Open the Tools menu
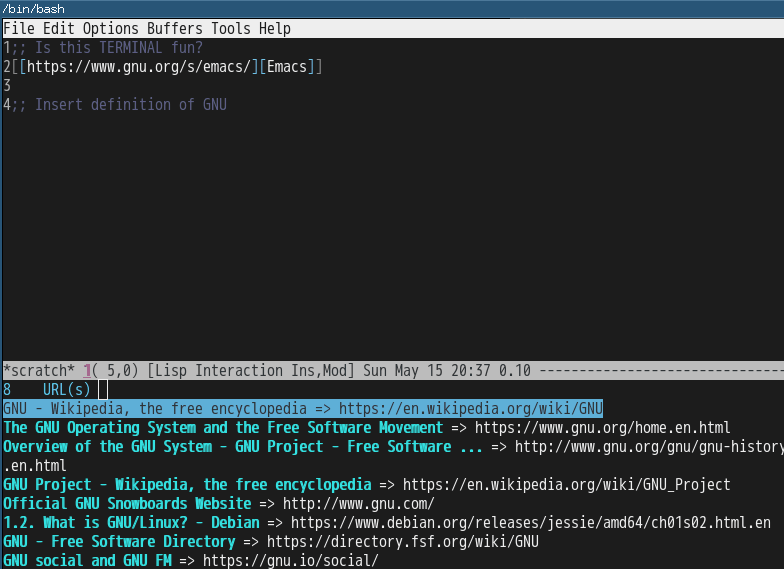This screenshot has width=784, height=569. (x=231, y=28)
